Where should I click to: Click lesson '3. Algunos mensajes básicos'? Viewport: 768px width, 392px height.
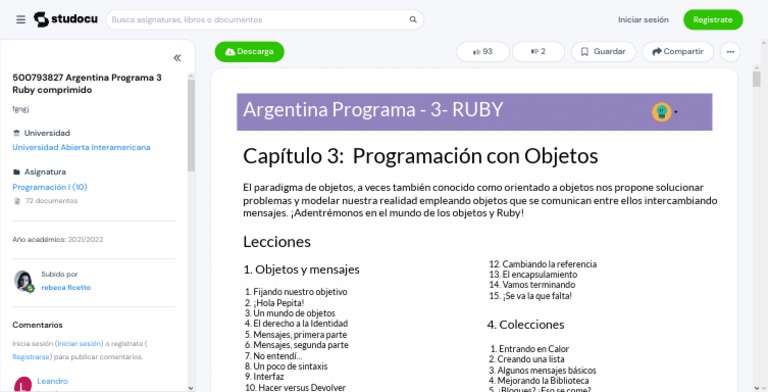pyautogui.click(x=543, y=370)
